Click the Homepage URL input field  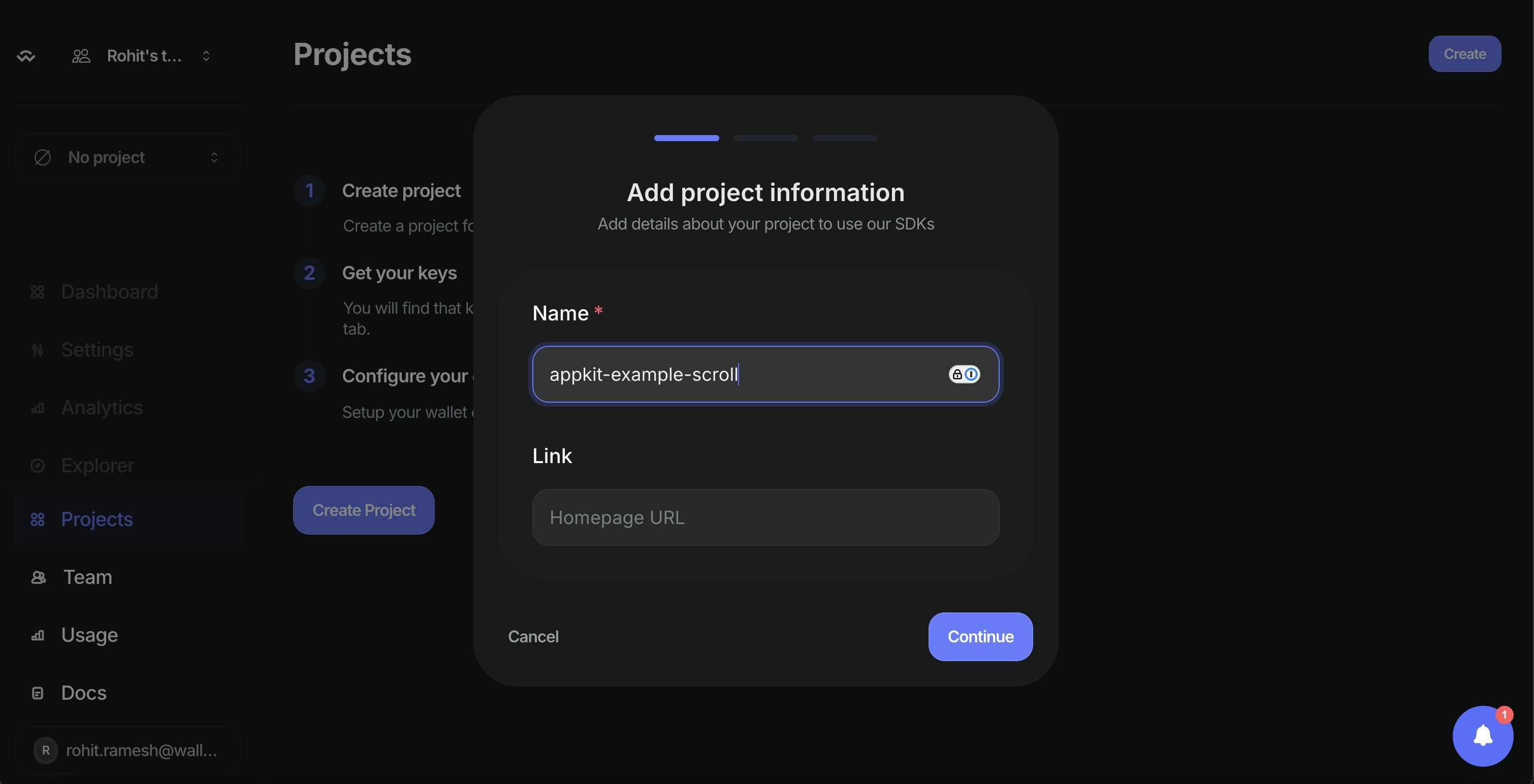pyautogui.click(x=765, y=517)
